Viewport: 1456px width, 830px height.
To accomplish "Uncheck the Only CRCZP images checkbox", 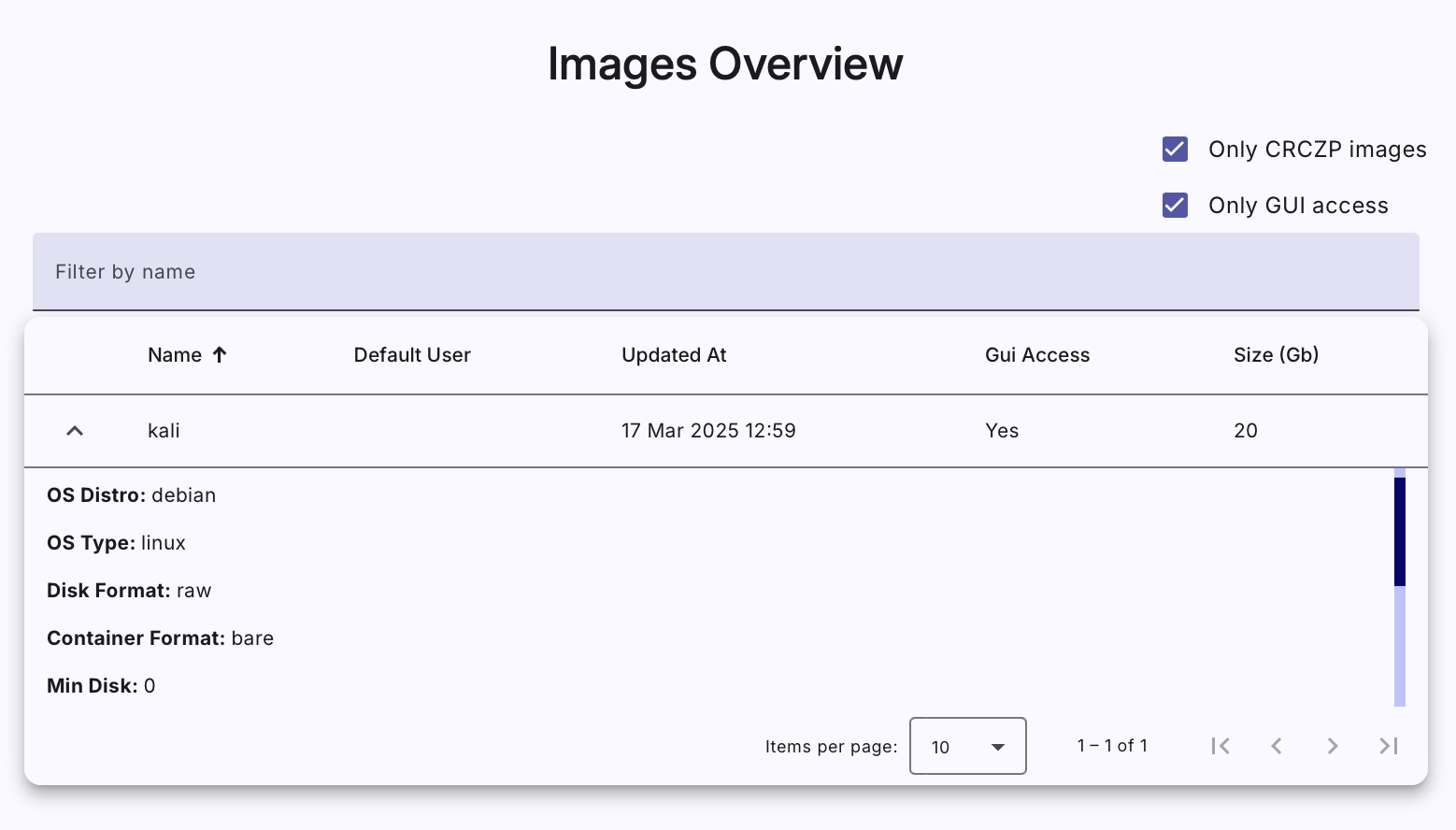I will [x=1175, y=150].
